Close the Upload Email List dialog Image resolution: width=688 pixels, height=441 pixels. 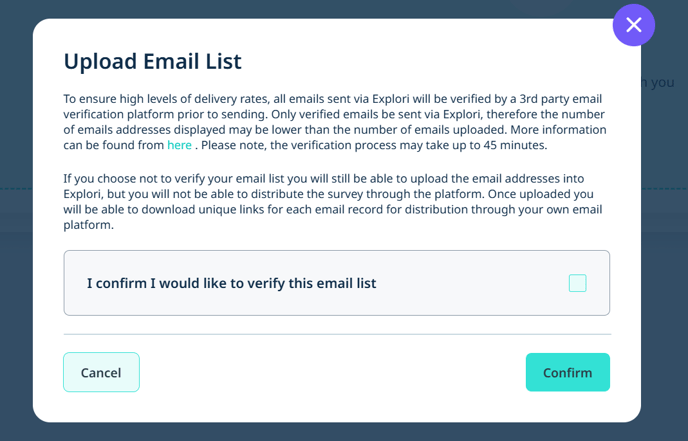634,25
